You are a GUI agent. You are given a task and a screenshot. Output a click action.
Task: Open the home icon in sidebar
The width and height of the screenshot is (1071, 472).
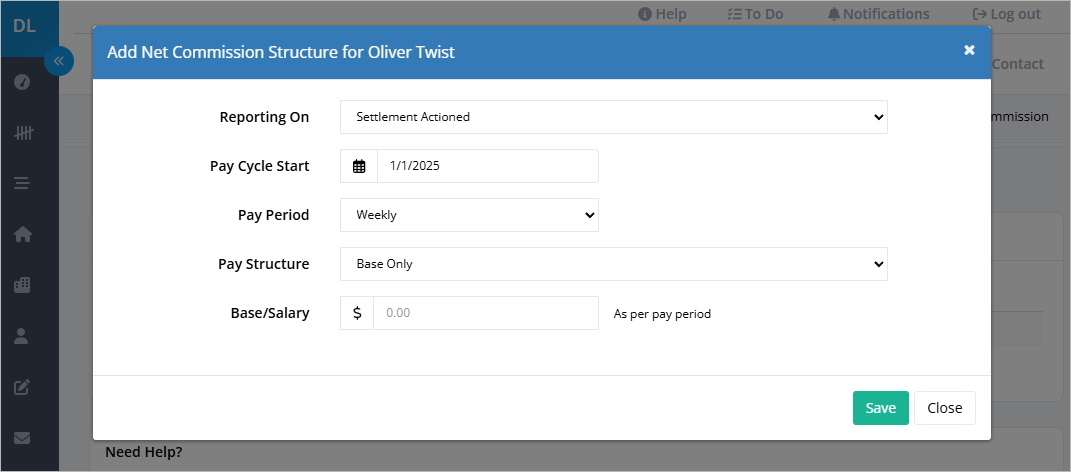pos(23,234)
